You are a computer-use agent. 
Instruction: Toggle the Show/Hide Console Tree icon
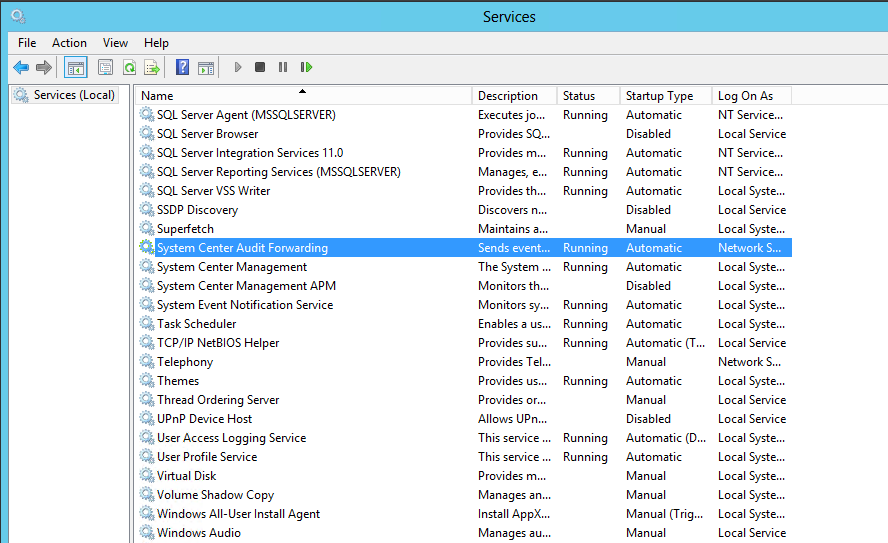(x=75, y=68)
